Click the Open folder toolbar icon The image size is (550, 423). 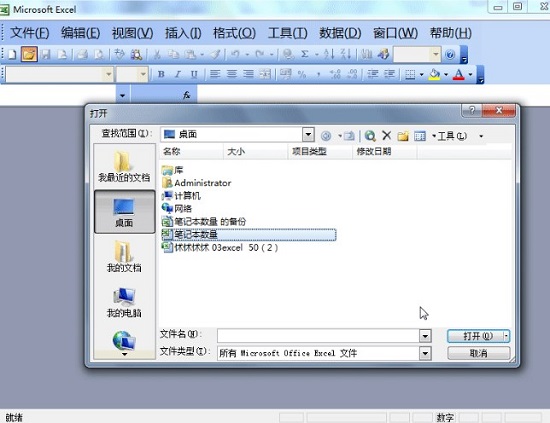[x=29, y=54]
